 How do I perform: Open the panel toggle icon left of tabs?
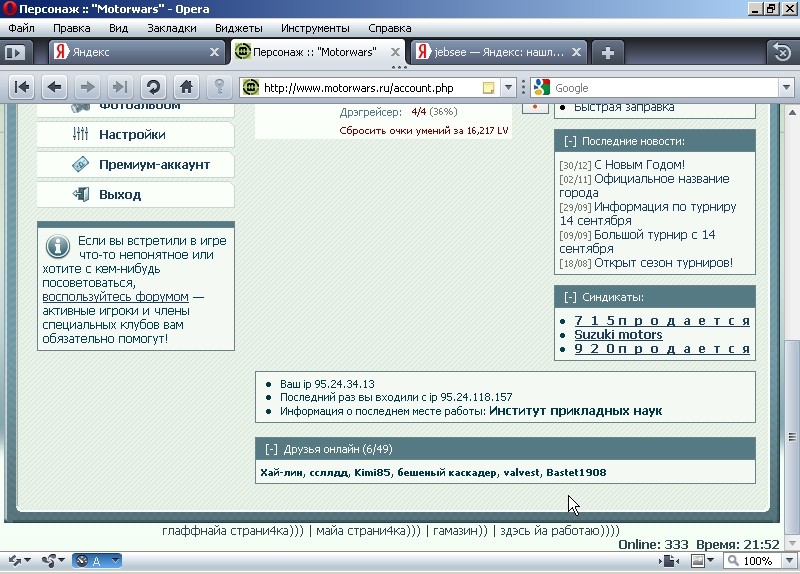coord(15,52)
